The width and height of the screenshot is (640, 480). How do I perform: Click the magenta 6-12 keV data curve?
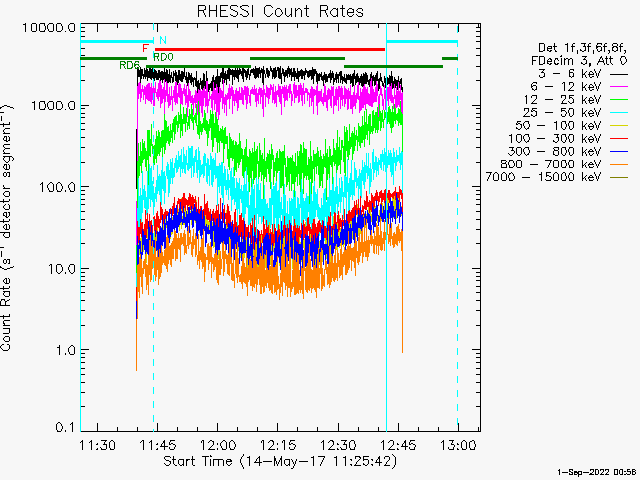click(269, 98)
